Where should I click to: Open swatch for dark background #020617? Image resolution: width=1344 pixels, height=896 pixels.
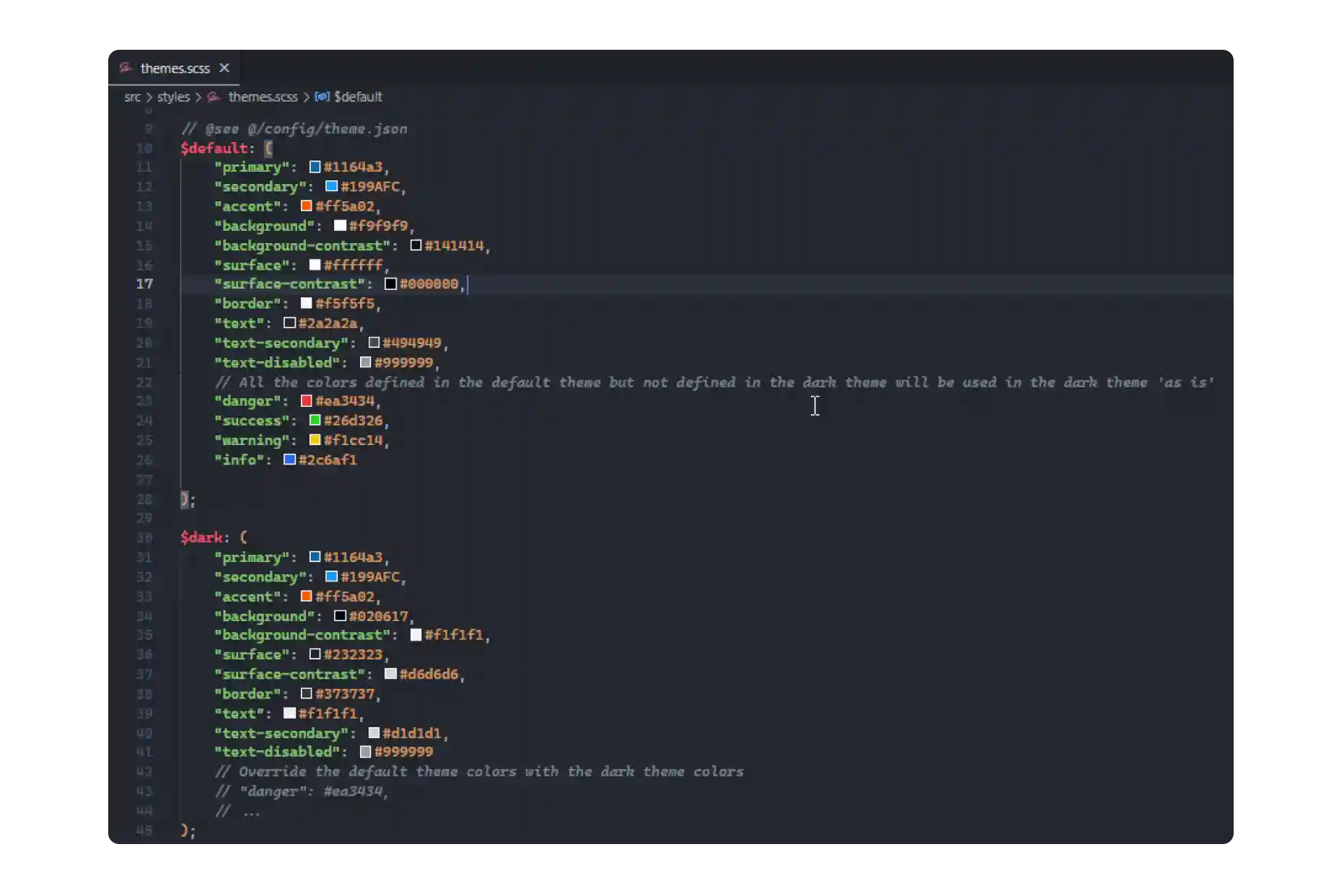point(341,616)
